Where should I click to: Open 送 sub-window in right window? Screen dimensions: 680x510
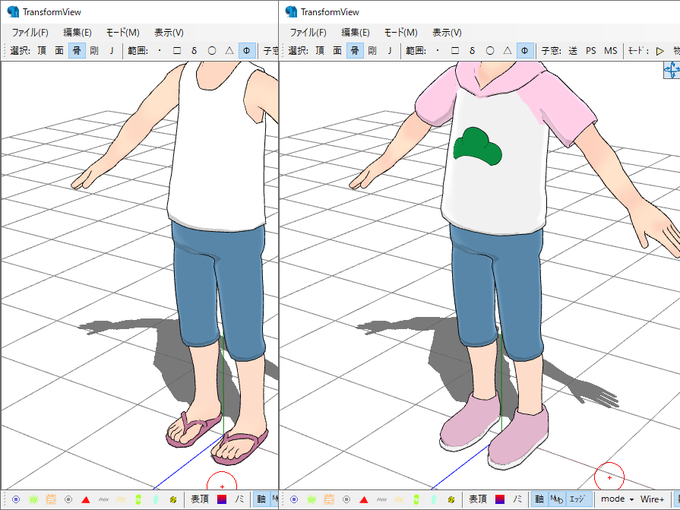click(x=573, y=51)
